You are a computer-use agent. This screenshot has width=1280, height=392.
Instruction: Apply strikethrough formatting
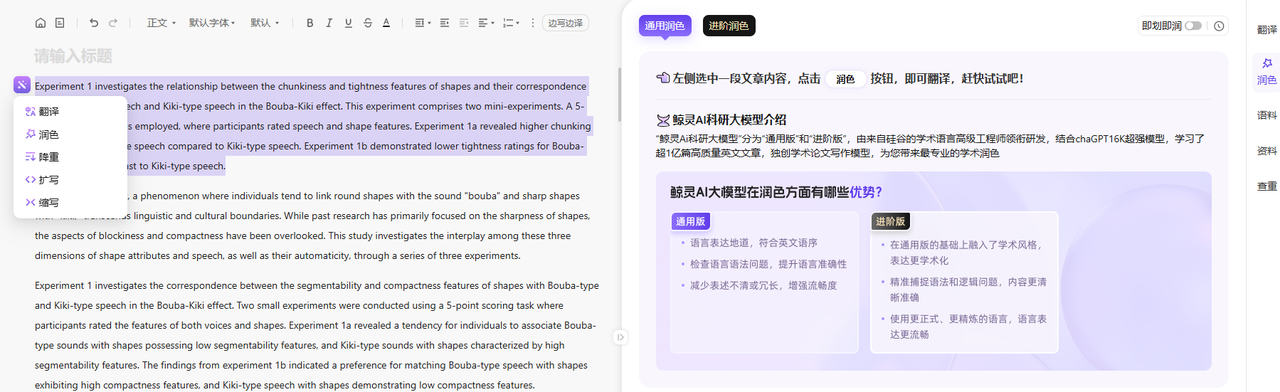(x=367, y=22)
